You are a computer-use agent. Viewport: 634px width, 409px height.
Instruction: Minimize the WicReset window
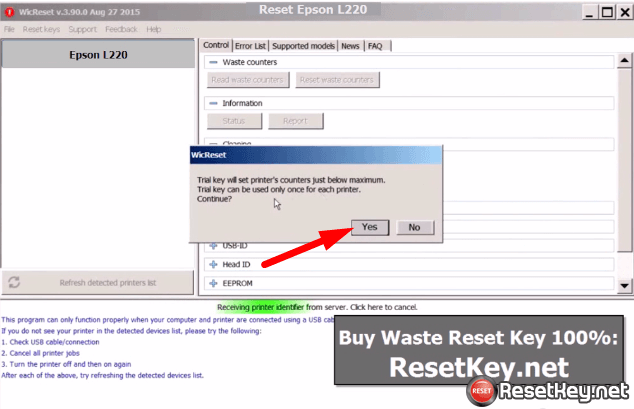pos(589,13)
